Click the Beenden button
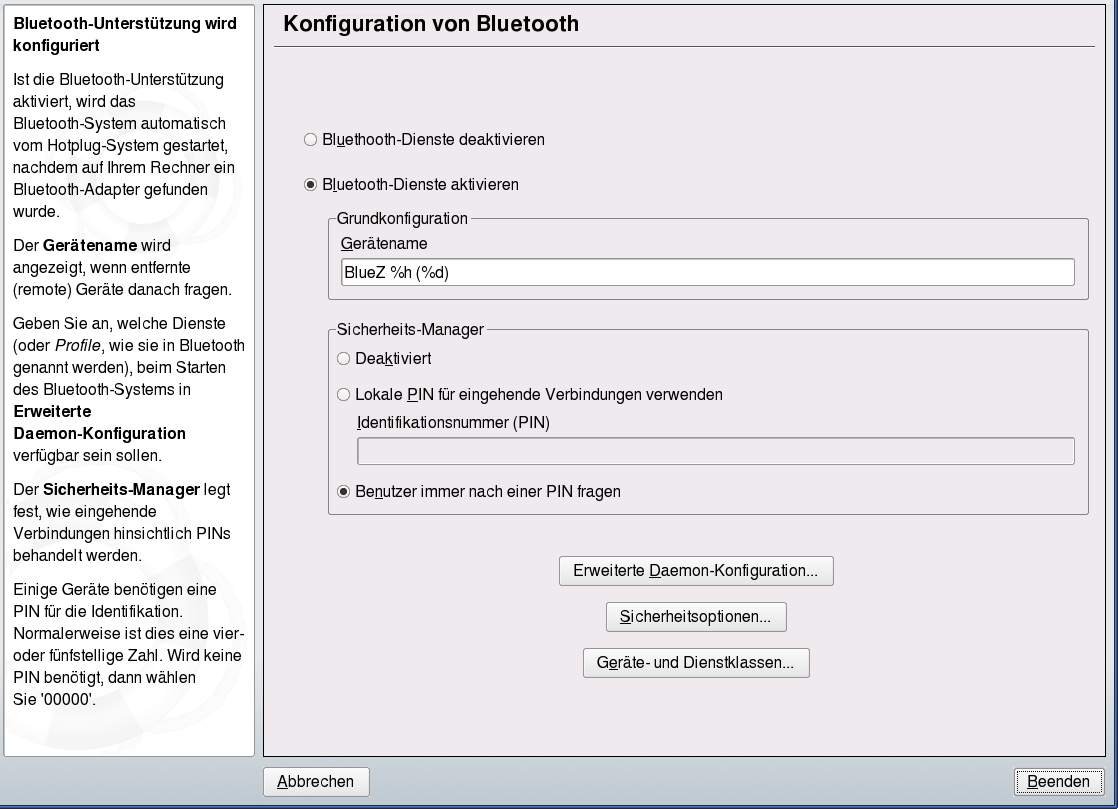 (1058, 782)
